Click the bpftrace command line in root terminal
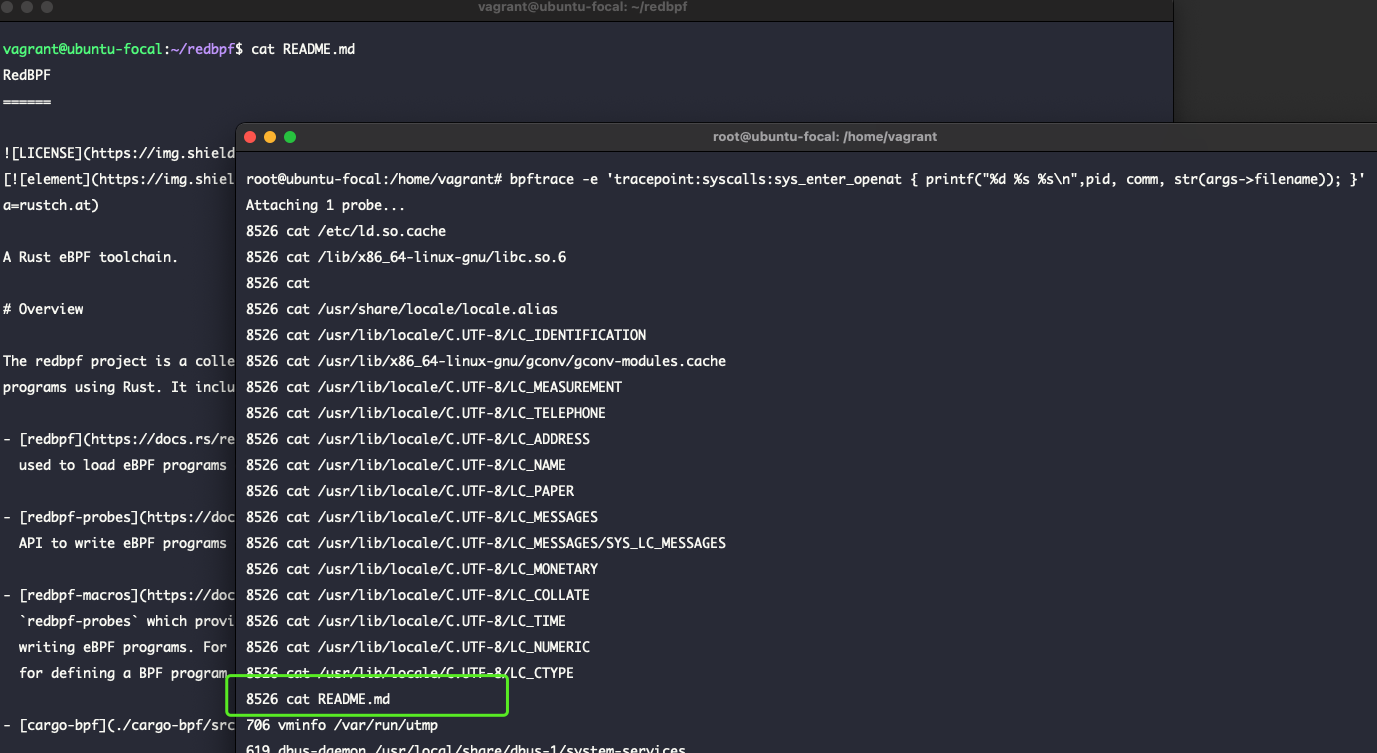Screen dimensions: 1377x753 pos(805,179)
